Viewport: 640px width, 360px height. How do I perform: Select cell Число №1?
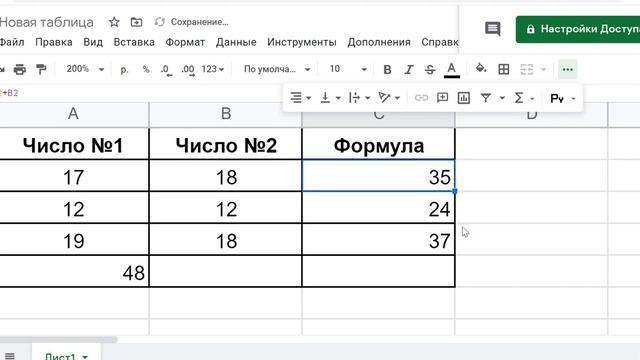pyautogui.click(x=73, y=145)
